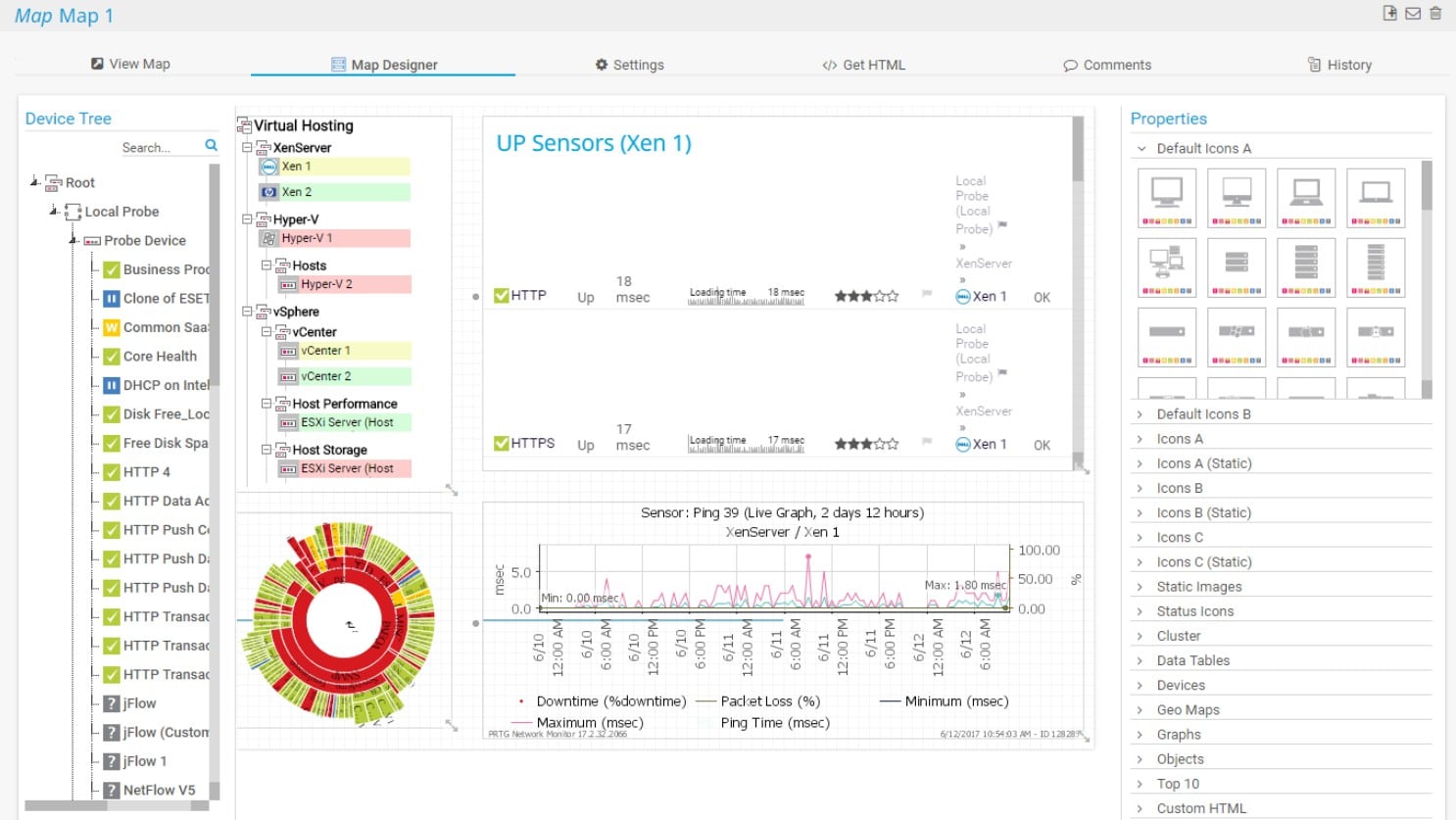Image resolution: width=1456 pixels, height=820 pixels.
Task: Click the delete map trash icon
Action: 1435,14
